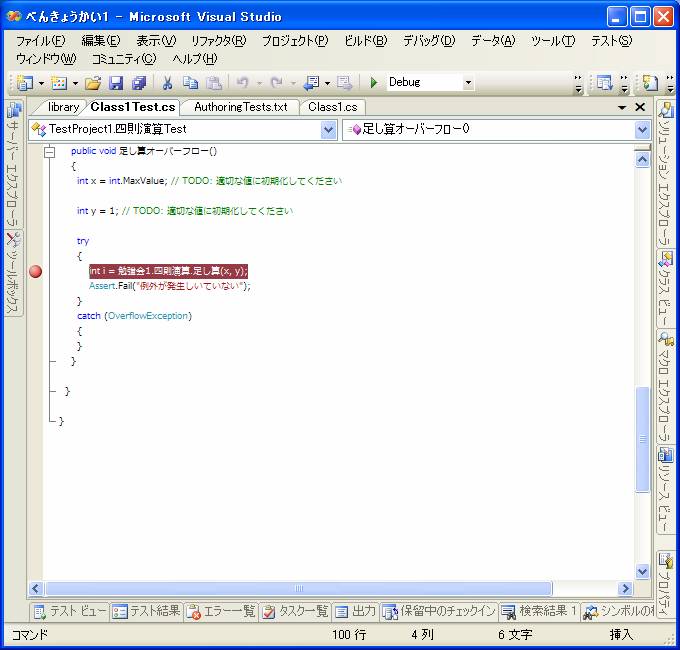
Task: Open the テスト結果 panel at bottom
Action: coord(146,611)
